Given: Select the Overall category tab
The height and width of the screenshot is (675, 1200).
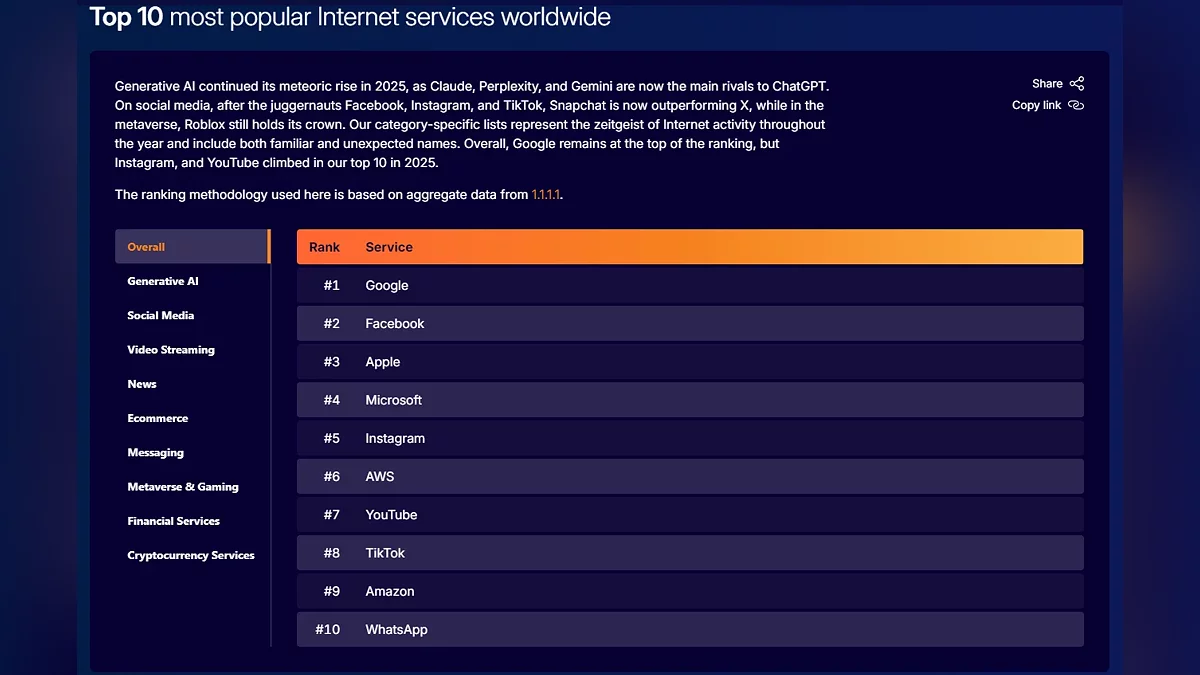Looking at the screenshot, I should click(x=146, y=247).
